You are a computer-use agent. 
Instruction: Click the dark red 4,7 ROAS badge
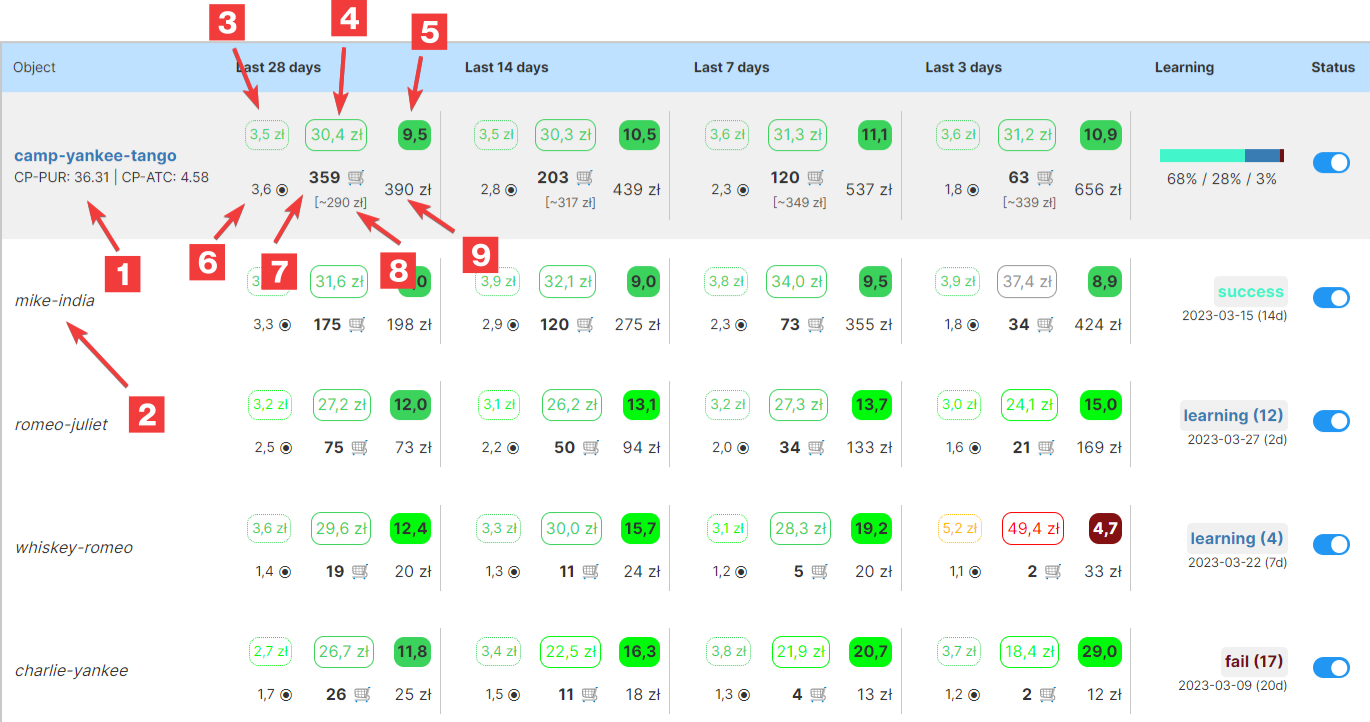[1105, 529]
